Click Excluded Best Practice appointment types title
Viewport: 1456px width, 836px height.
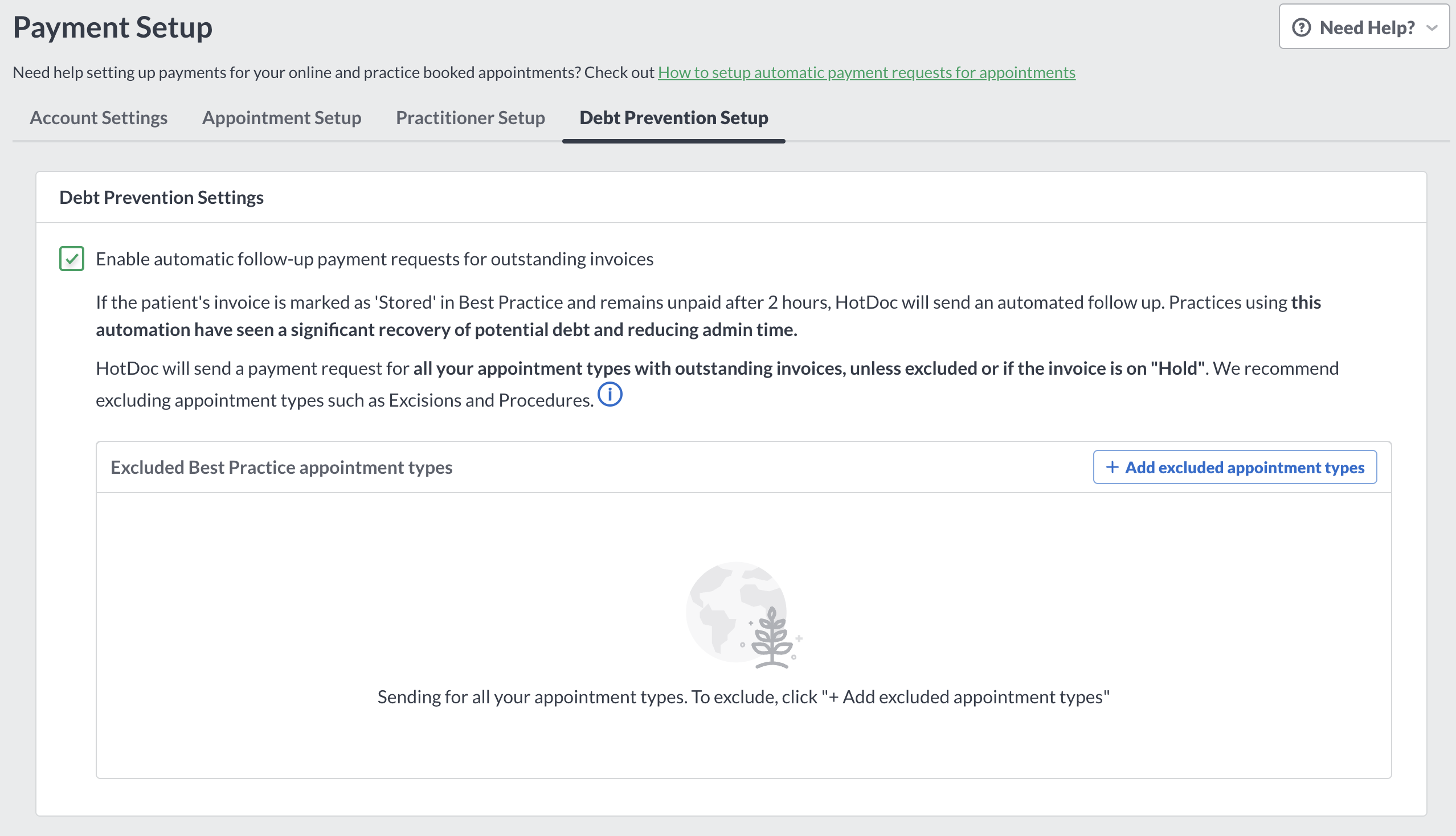click(x=281, y=468)
